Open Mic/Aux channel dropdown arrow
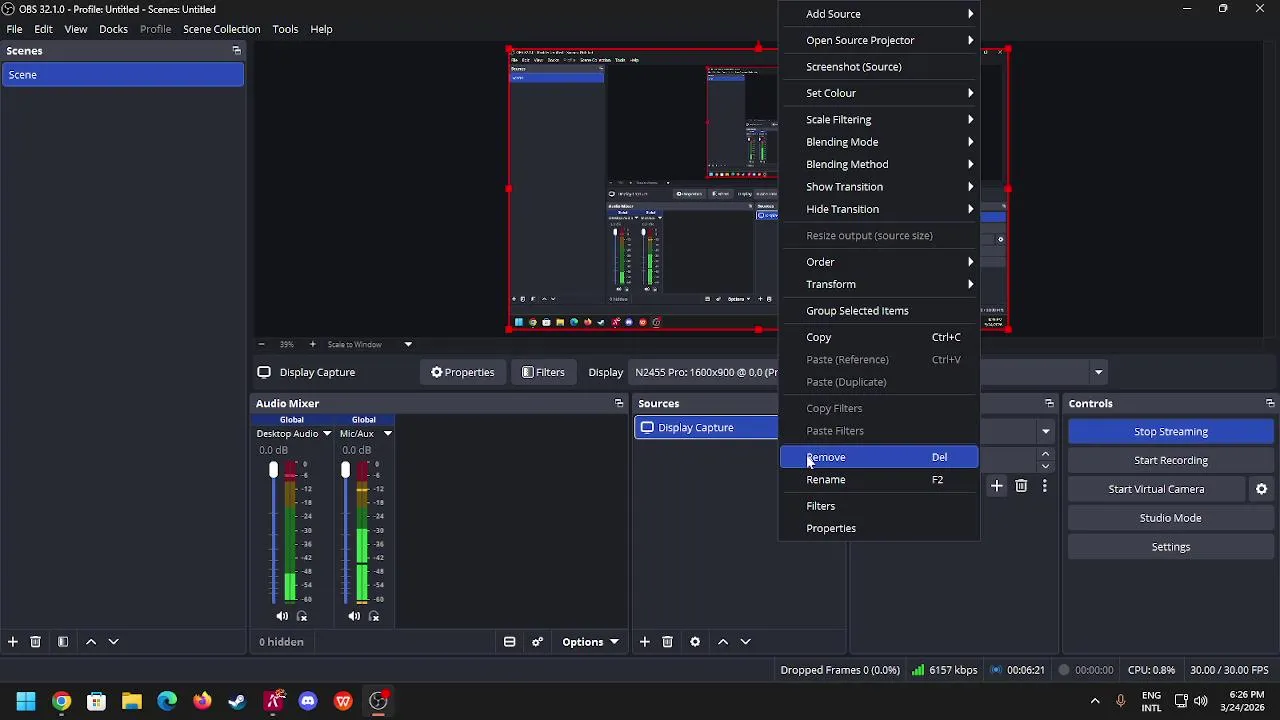 [387, 434]
